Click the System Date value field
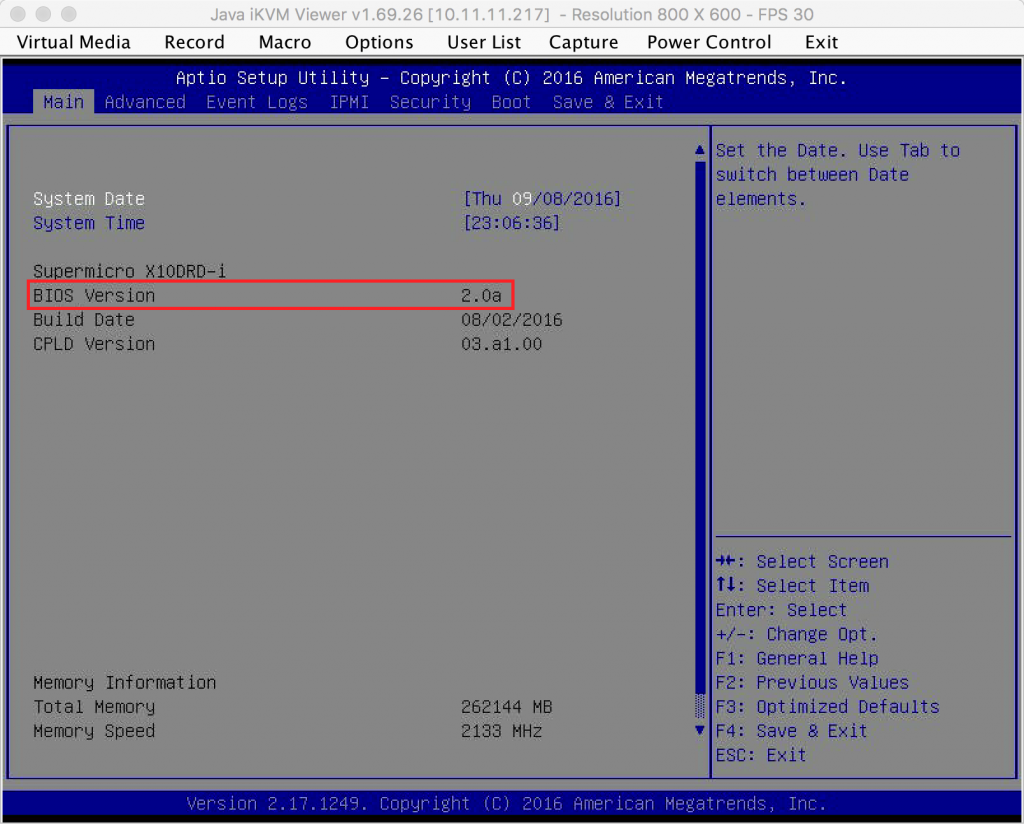 click(x=542, y=199)
